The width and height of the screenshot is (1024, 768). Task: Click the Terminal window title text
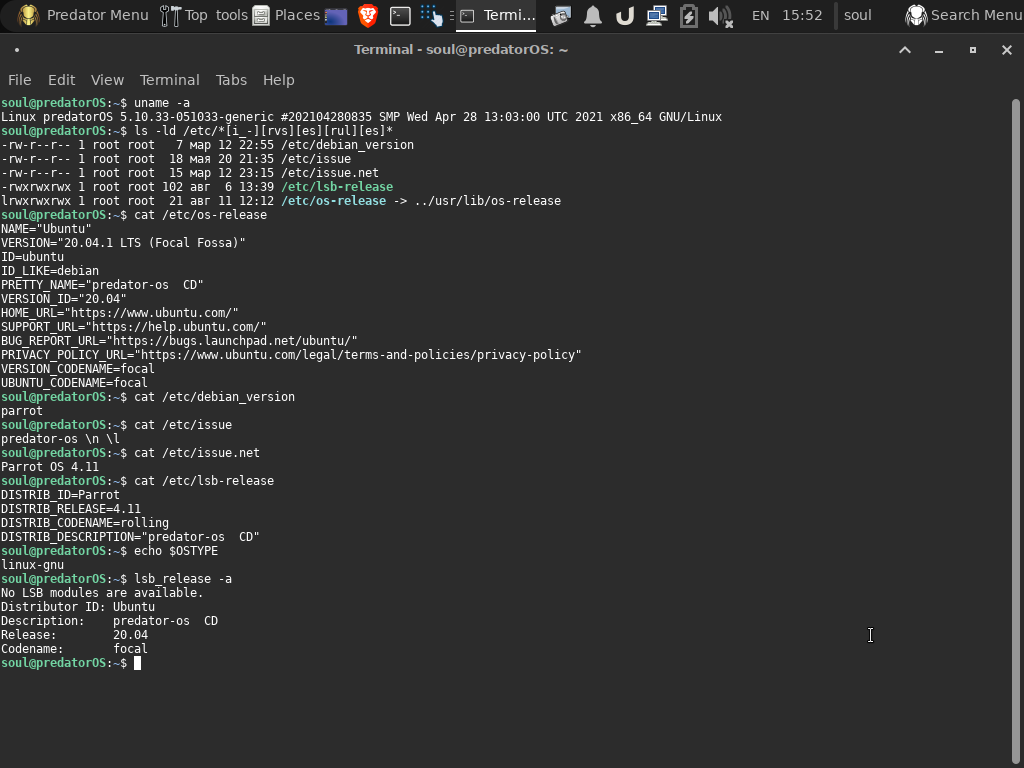pos(461,50)
